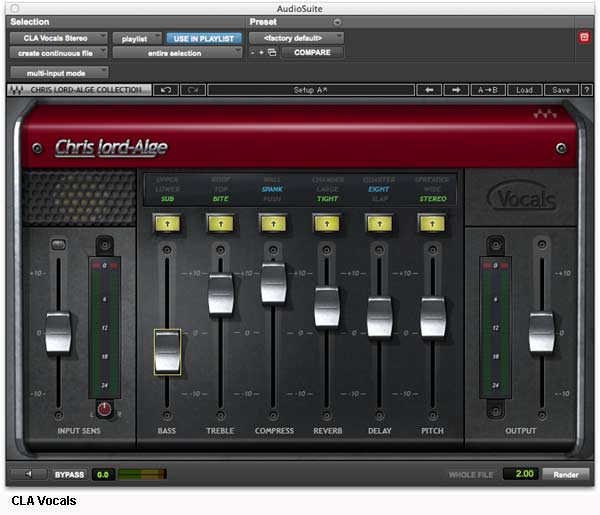
Task: Mute BASS with top fader screw button
Action: 167,250
